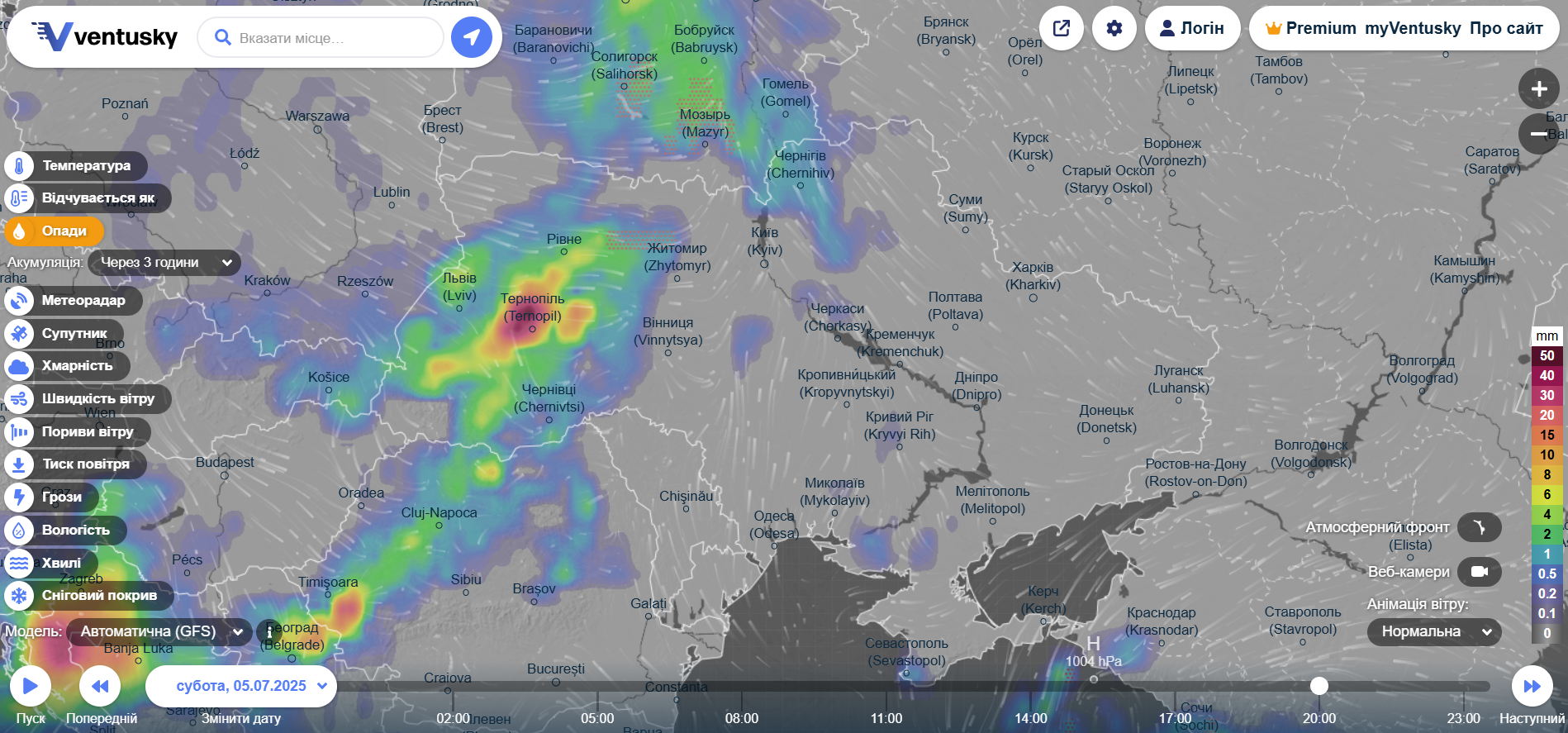Expand the accumulation period dropdown

pos(164,263)
